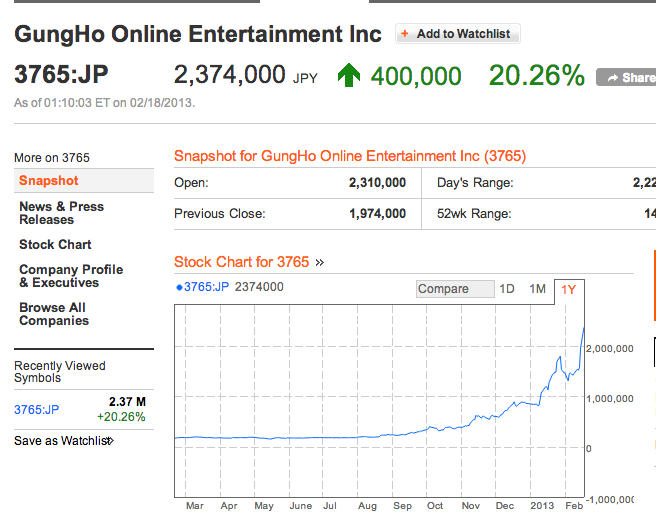656x517 pixels.
Task: Click the +20.26% change in recently viewed
Action: coord(121,417)
